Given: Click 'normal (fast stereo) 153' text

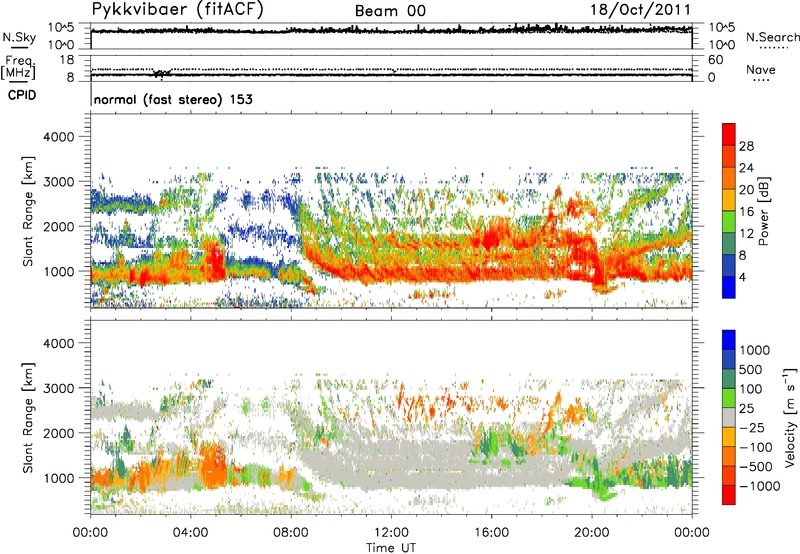Looking at the screenshot, I should (x=173, y=99).
